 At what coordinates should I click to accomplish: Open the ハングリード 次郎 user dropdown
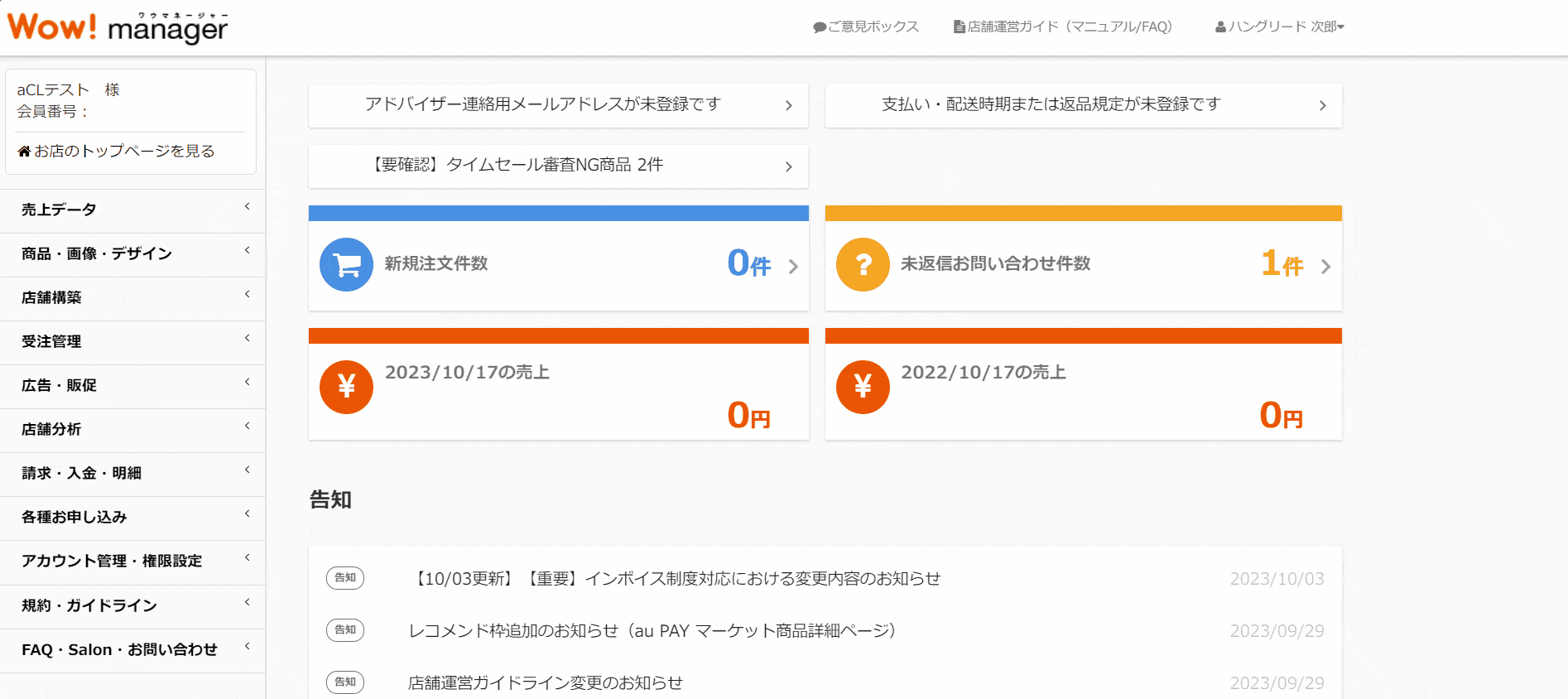[x=1279, y=27]
